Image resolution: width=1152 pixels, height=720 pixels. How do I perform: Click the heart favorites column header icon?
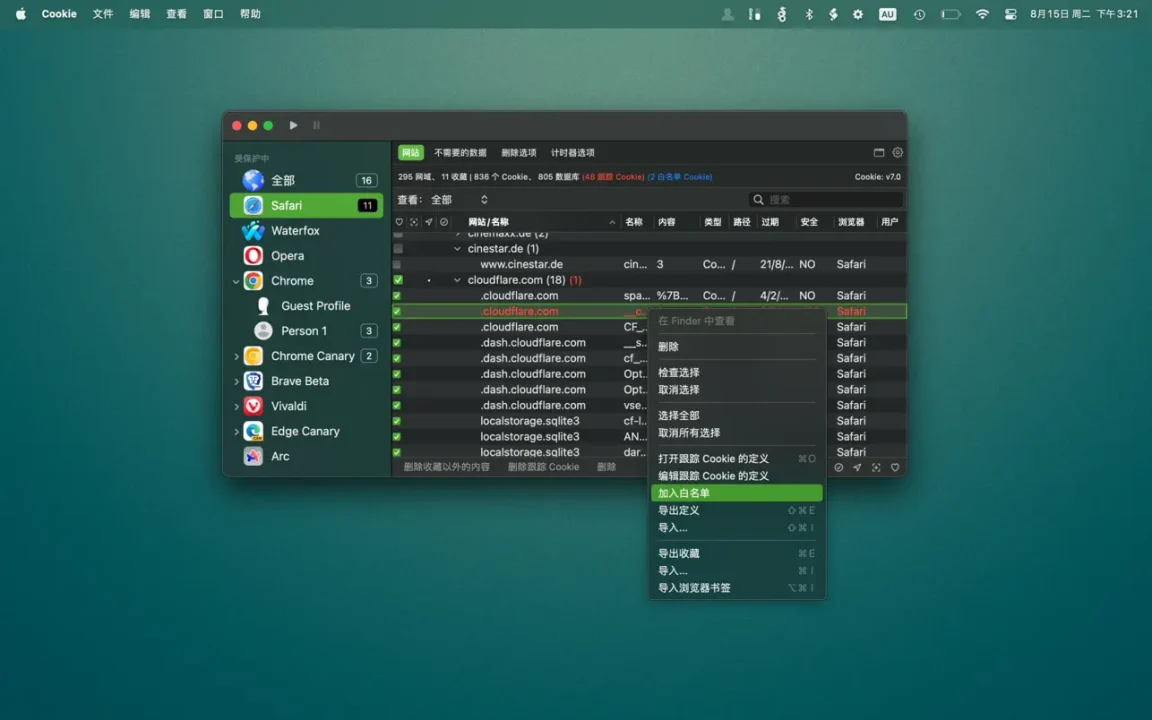pos(399,222)
